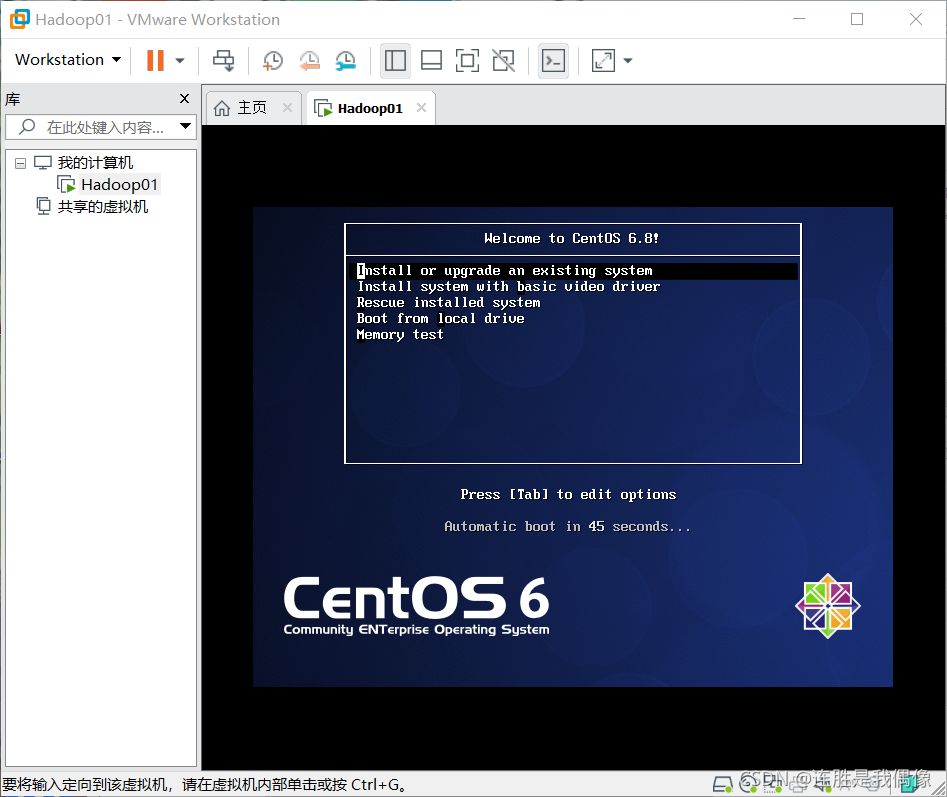Collapse the 我的计算机 tree node
Viewport: 947px width, 797px height.
(21, 163)
